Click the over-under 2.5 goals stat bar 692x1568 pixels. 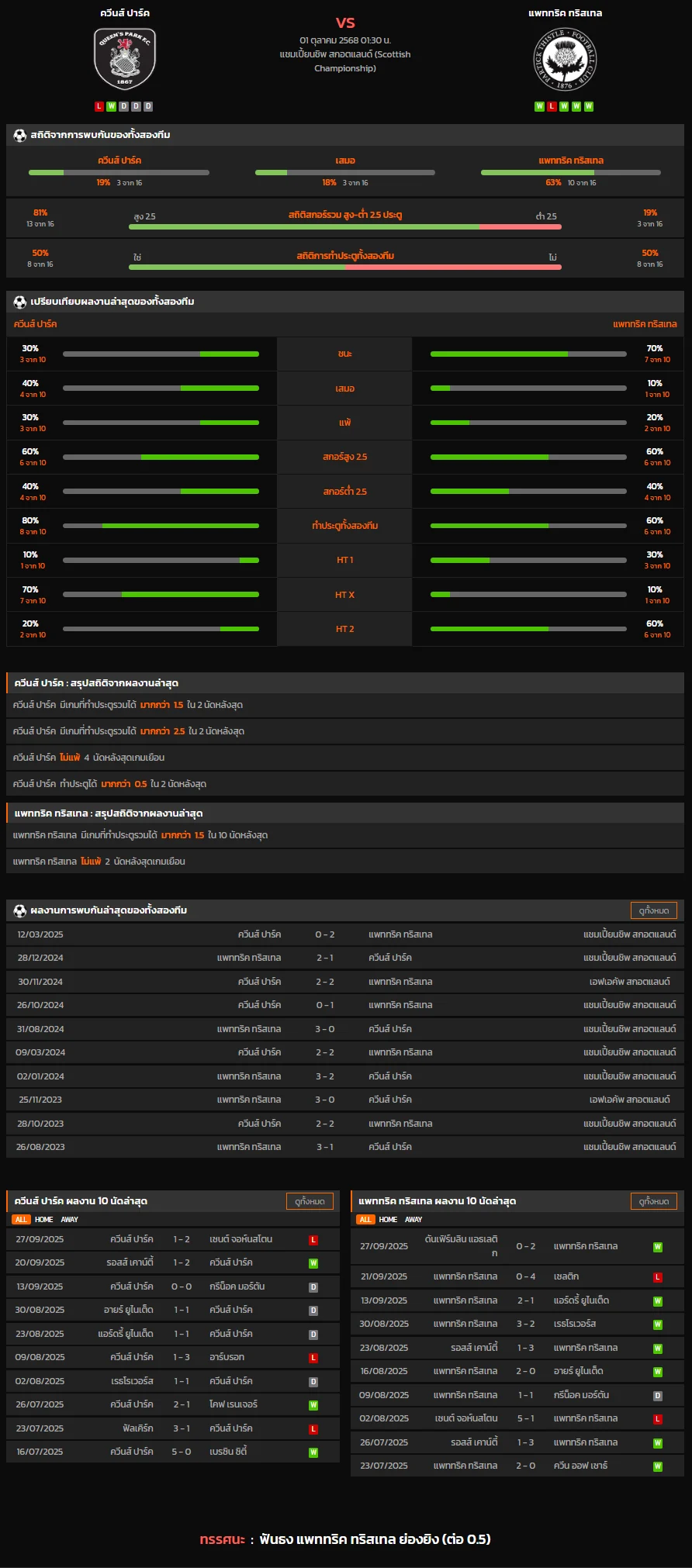point(344,226)
